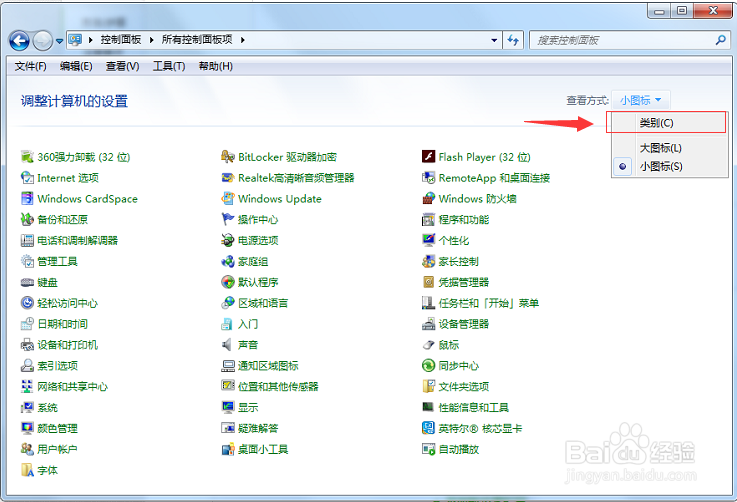
Task: Click the 轻松访问中心 icon
Action: 27,303
